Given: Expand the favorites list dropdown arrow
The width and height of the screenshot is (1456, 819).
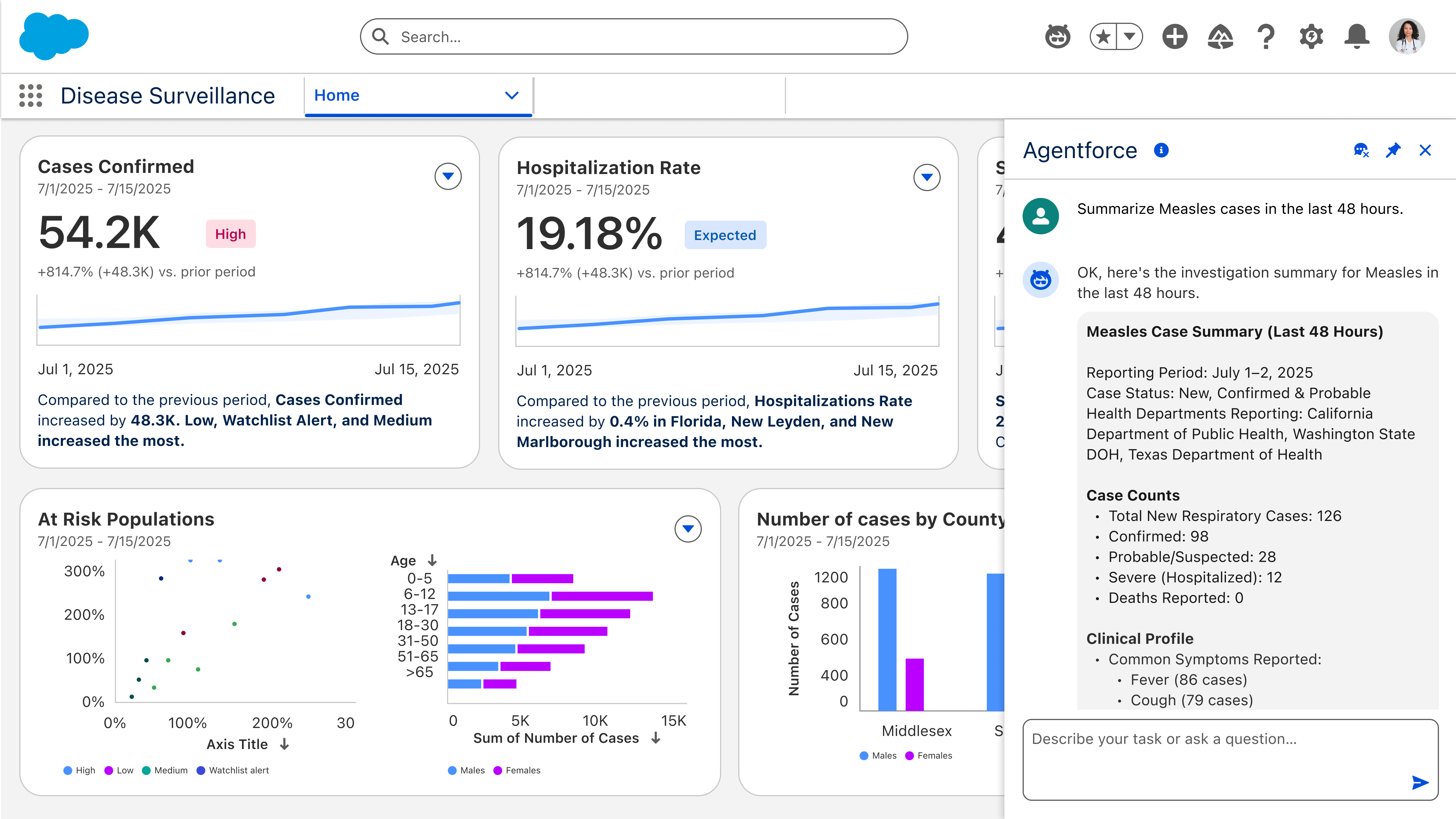Looking at the screenshot, I should pyautogui.click(x=1130, y=37).
